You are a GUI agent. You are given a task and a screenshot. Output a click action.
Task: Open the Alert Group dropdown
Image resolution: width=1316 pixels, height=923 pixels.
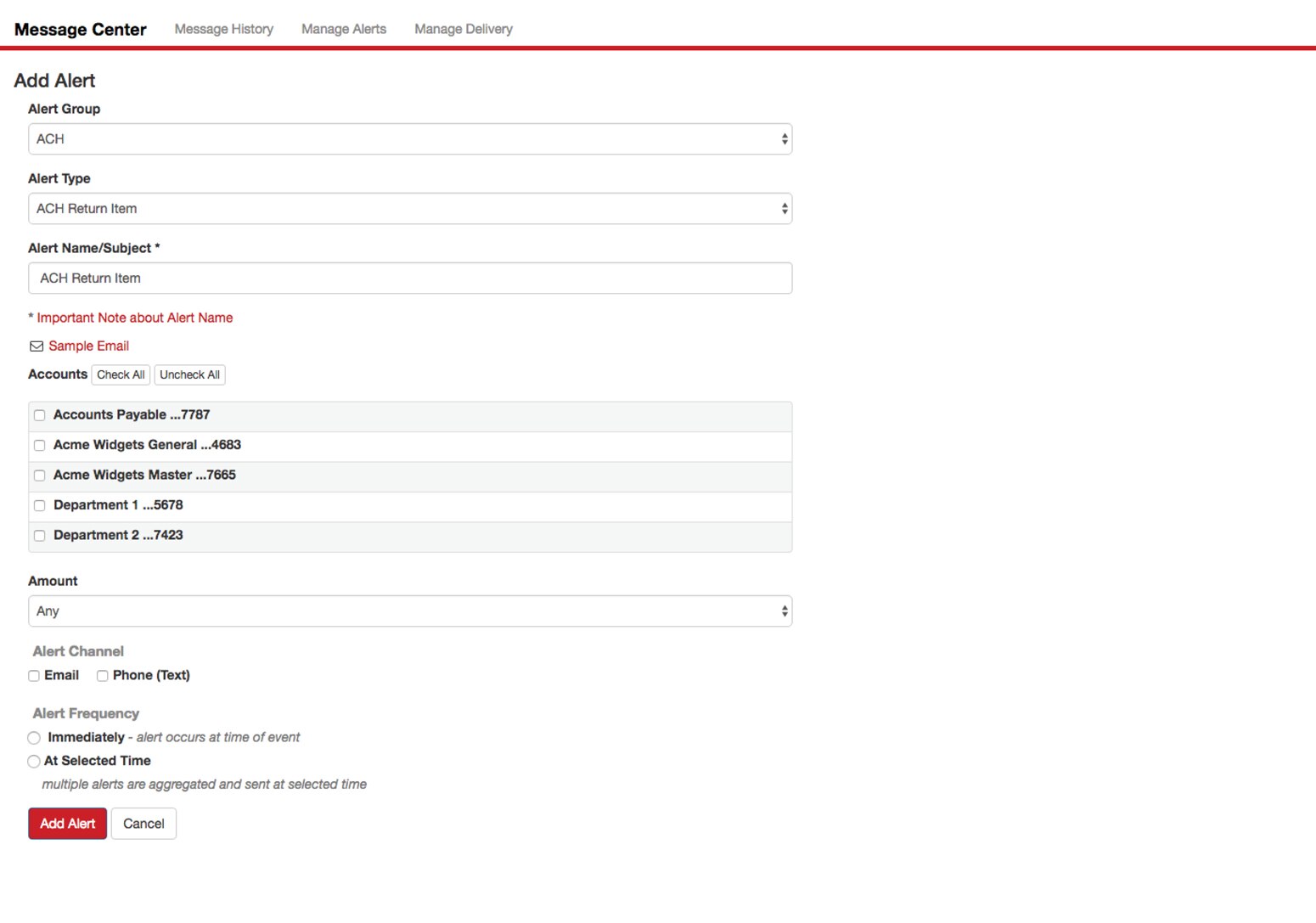pyautogui.click(x=410, y=138)
